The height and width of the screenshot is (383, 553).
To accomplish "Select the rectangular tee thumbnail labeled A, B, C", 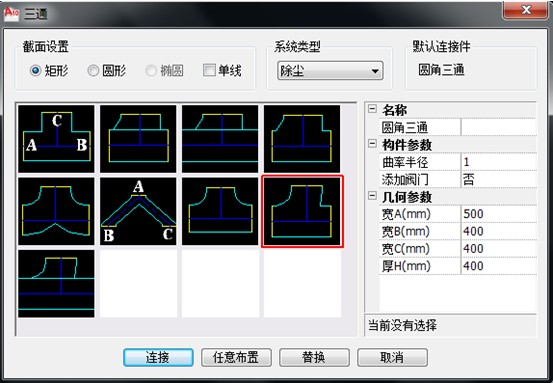I will click(56, 139).
